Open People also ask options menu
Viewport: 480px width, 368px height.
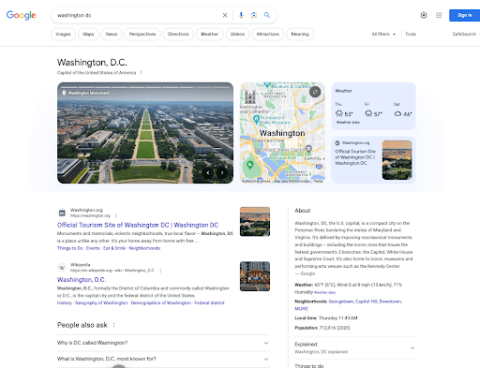coord(114,325)
